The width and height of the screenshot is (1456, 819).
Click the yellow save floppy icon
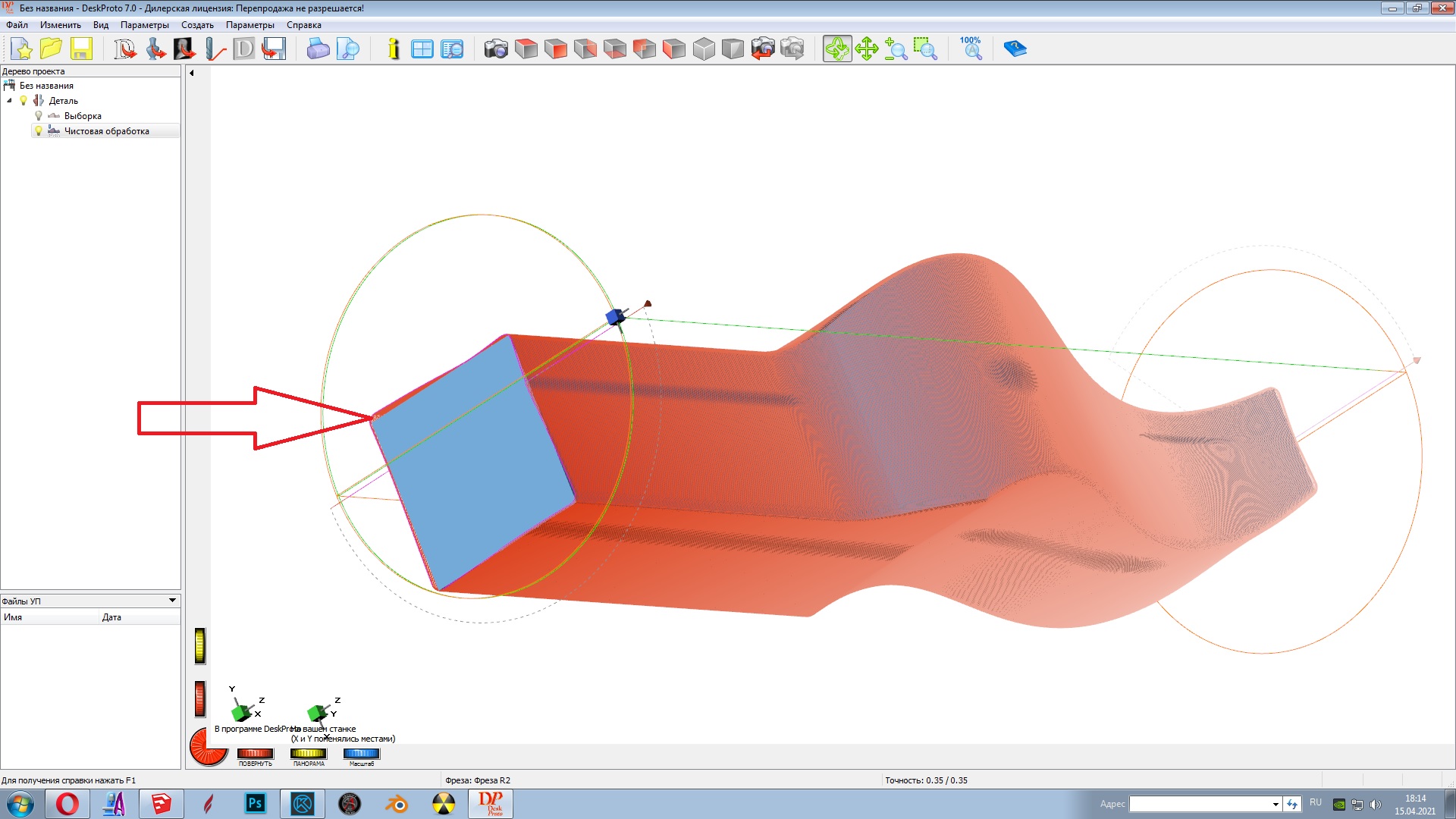[81, 49]
